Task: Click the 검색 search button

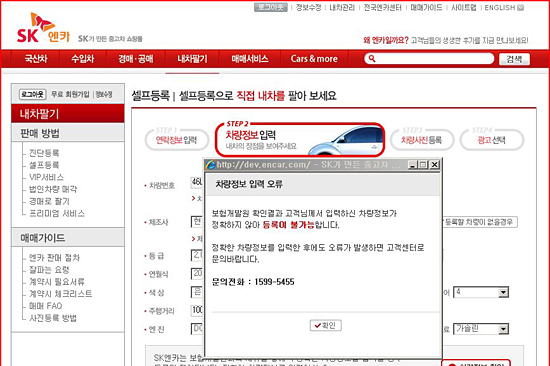Action: pos(514,59)
